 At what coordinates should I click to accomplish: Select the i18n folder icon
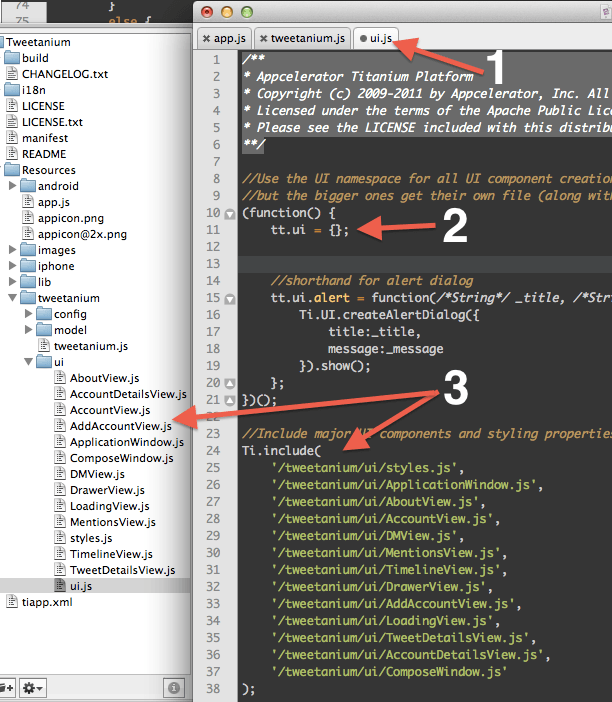pyautogui.click(x=12, y=90)
